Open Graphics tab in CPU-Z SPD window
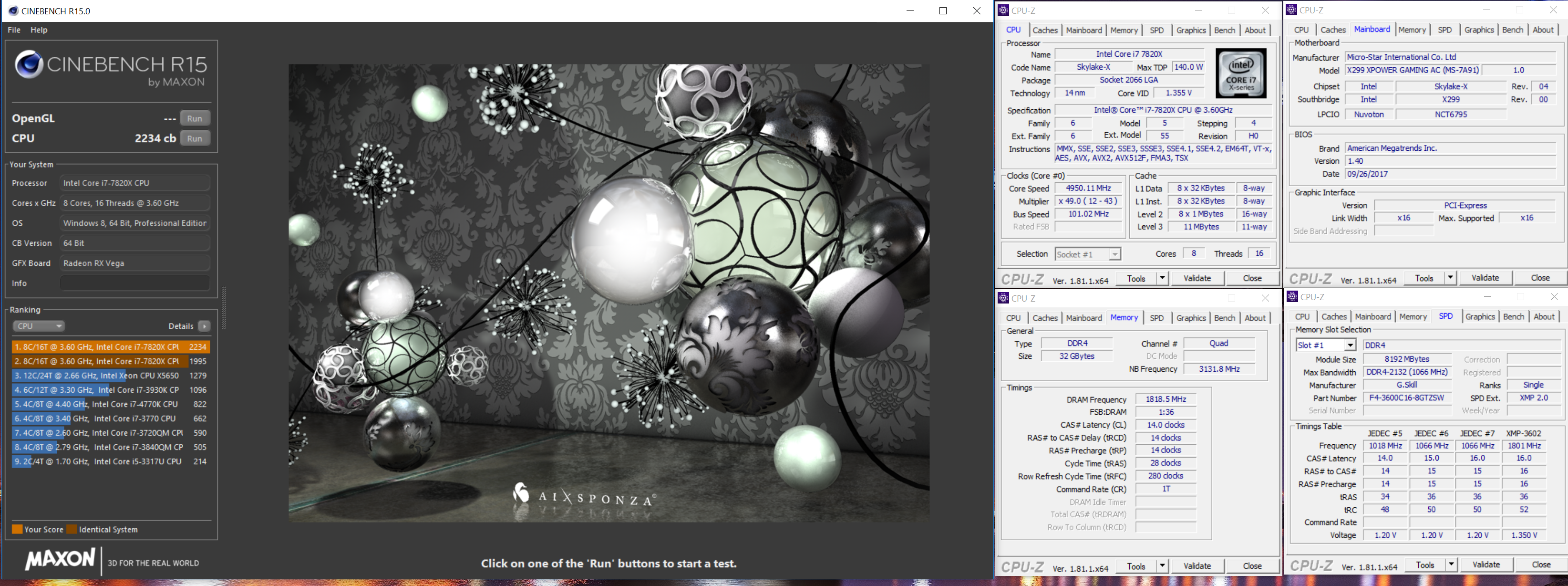This screenshot has height=586, width=1568. [x=1480, y=317]
